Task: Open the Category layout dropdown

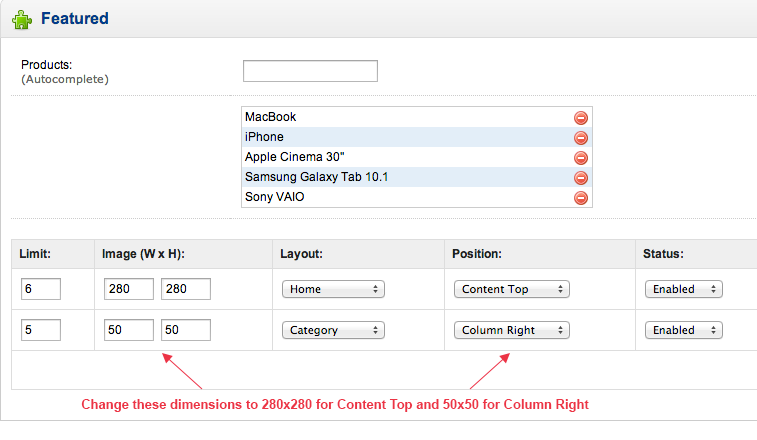Action: (x=333, y=330)
